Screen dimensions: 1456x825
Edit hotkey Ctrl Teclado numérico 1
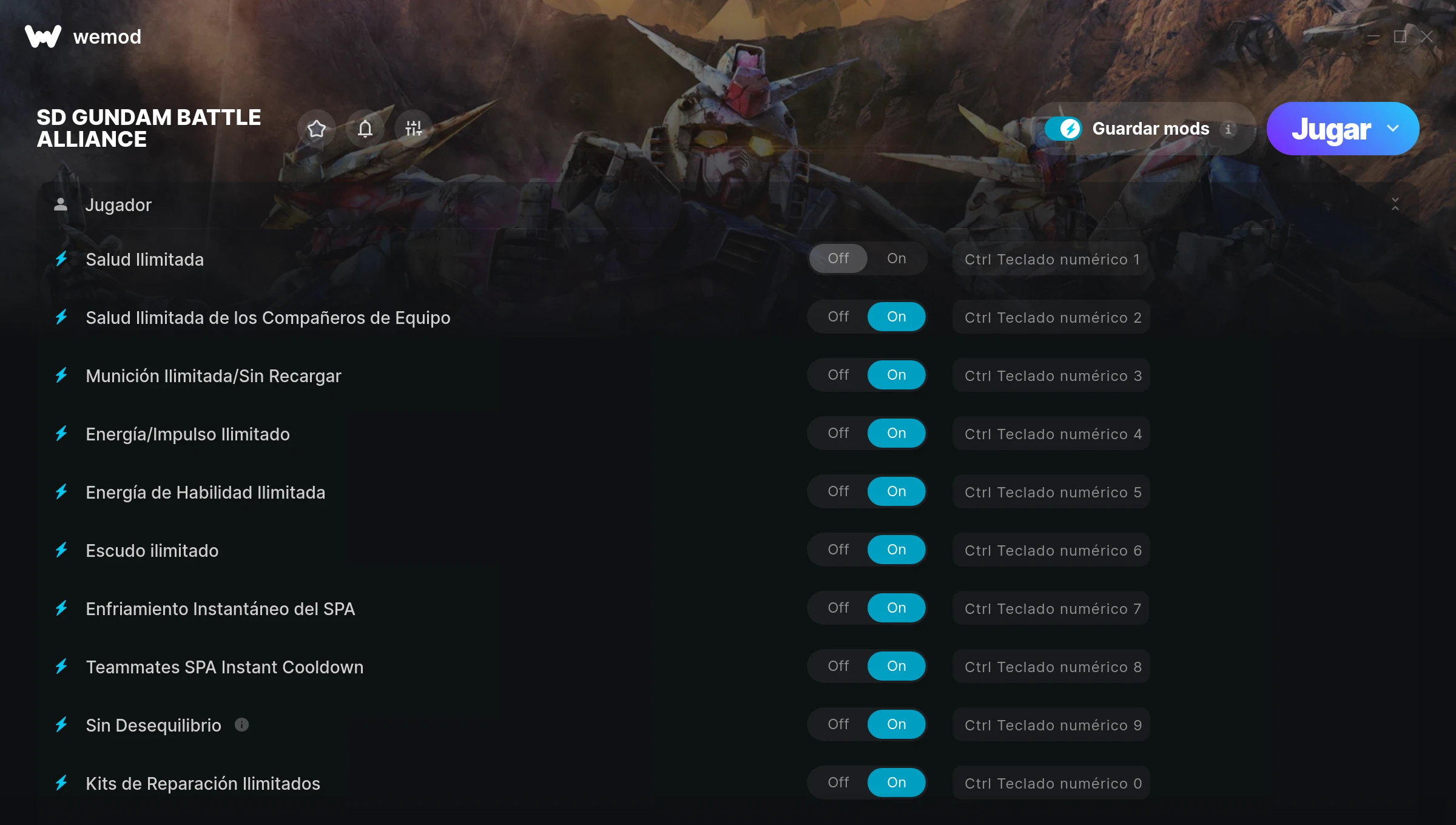click(x=1051, y=259)
